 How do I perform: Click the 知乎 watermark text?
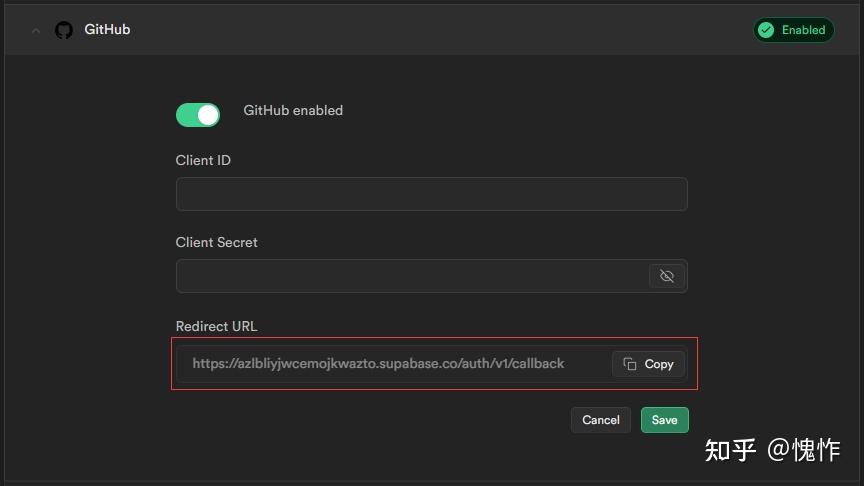pos(730,450)
